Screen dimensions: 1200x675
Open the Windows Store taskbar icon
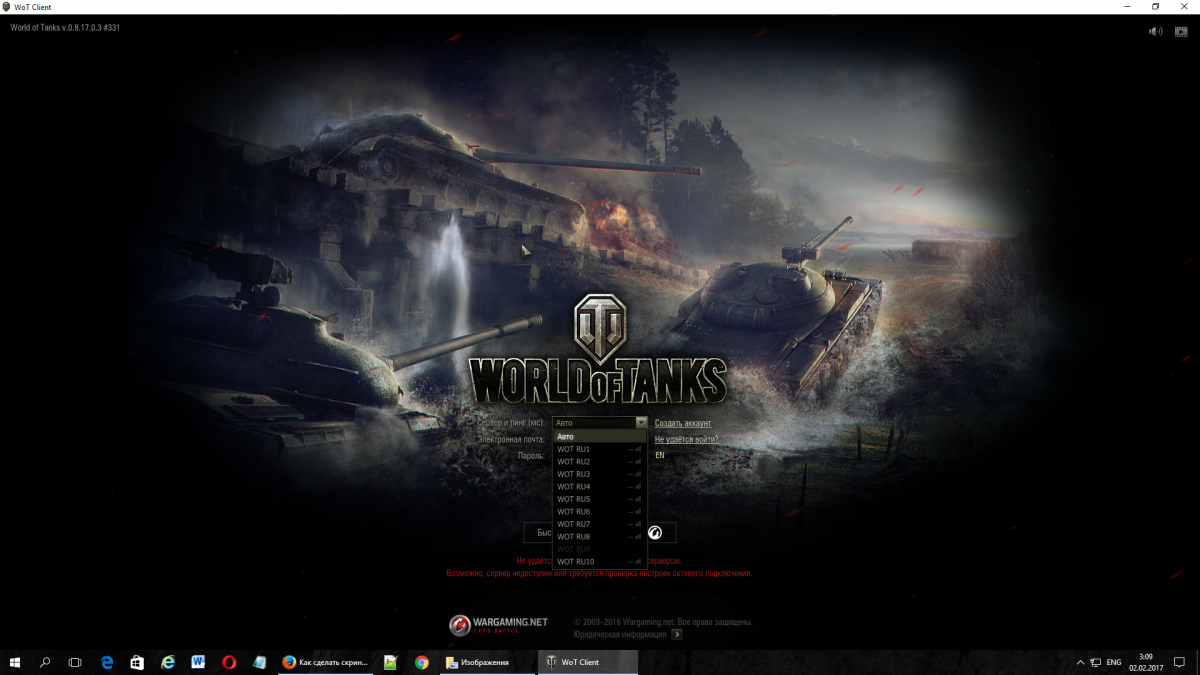(x=137, y=662)
